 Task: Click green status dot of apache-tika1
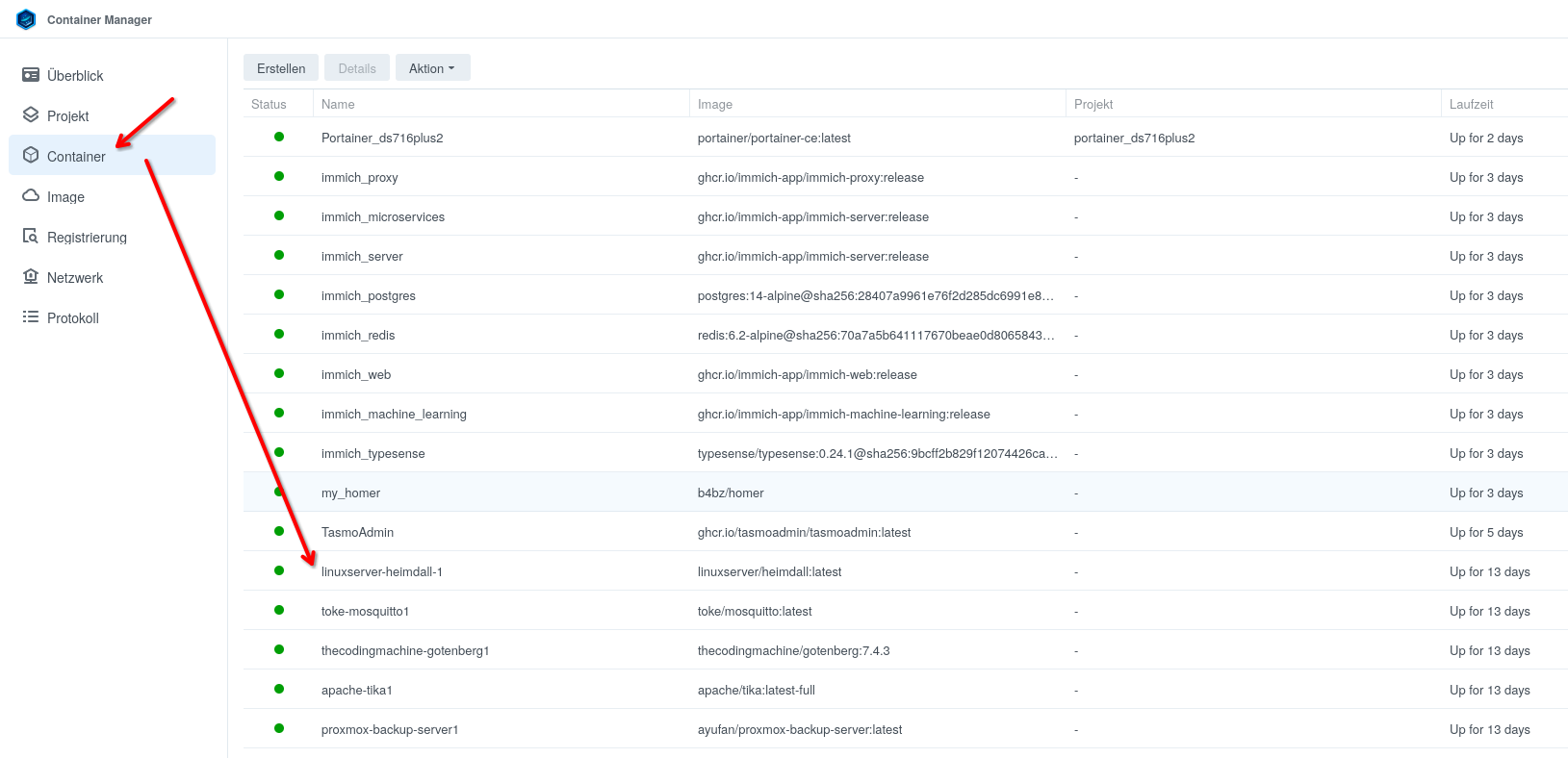[x=279, y=689]
